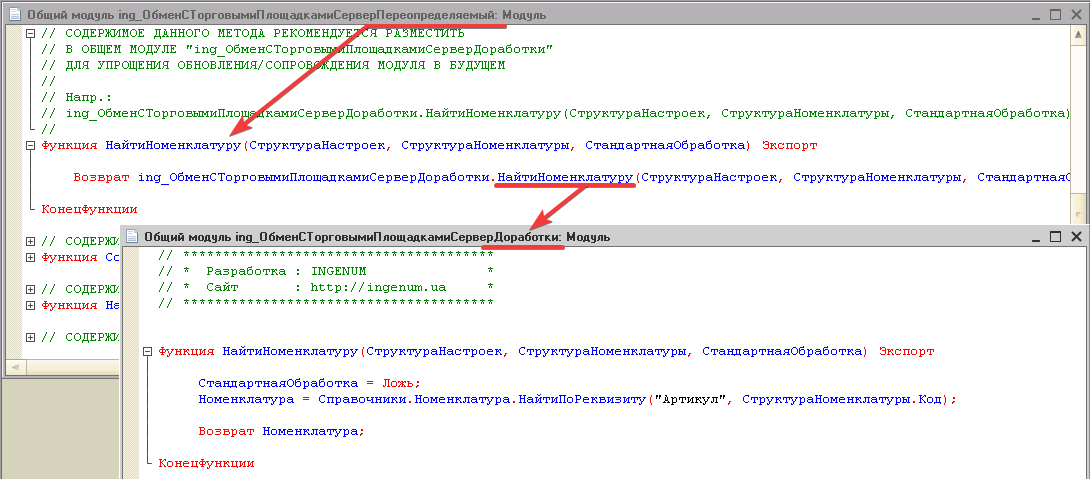Collapse the НайтиНоменклатуру function in the Переопределяемый module
This screenshot has height=479, width=1090.
pos(30,146)
